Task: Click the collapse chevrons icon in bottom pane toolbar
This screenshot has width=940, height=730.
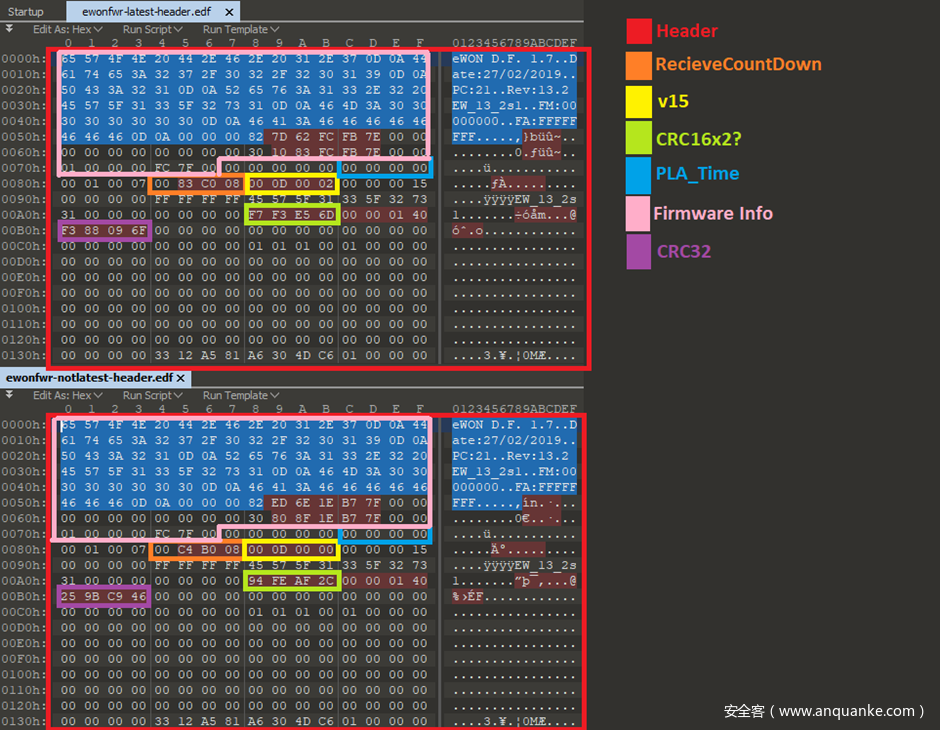Action: coord(9,395)
